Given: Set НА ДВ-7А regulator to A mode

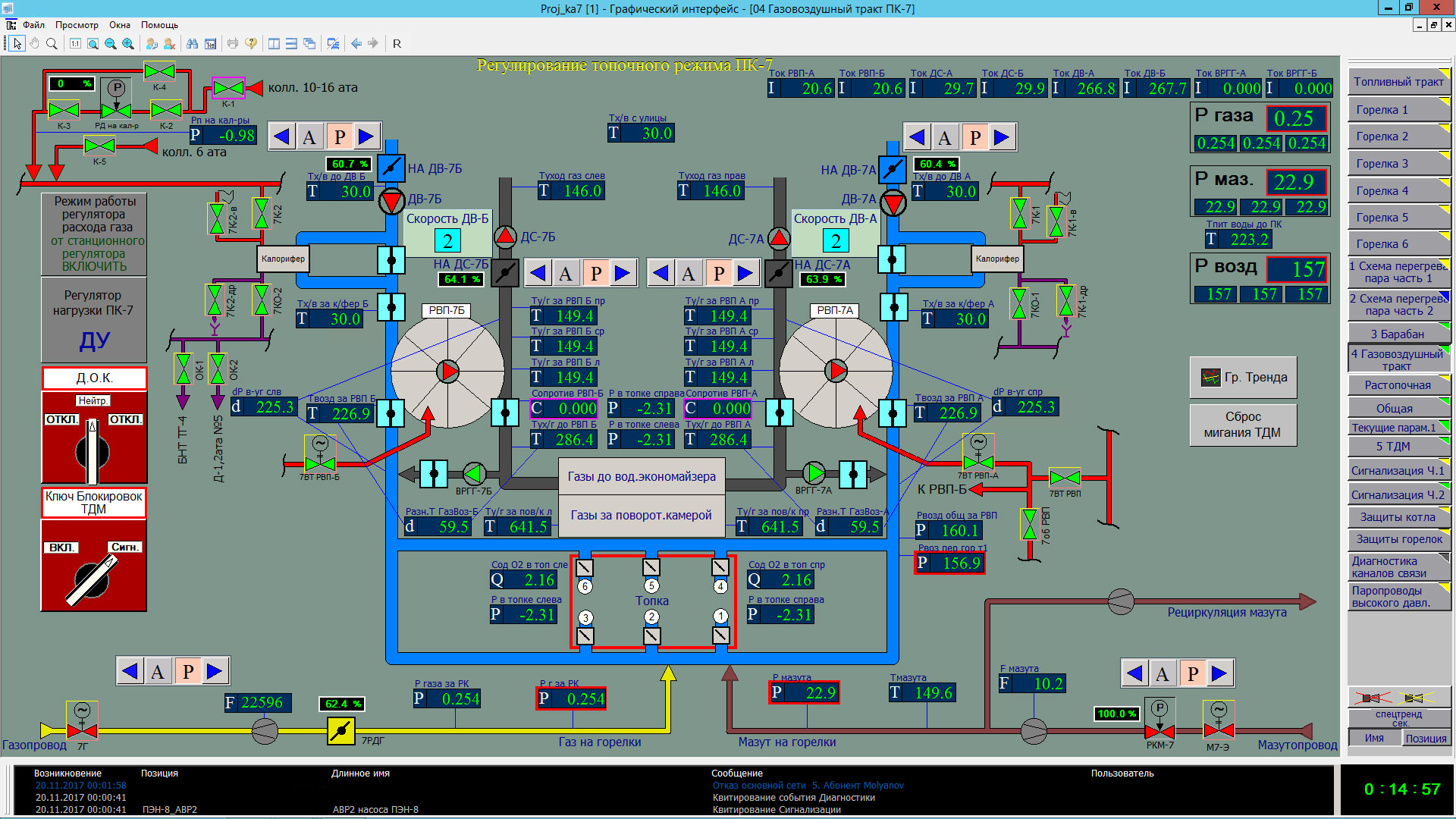Looking at the screenshot, I should pyautogui.click(x=944, y=137).
